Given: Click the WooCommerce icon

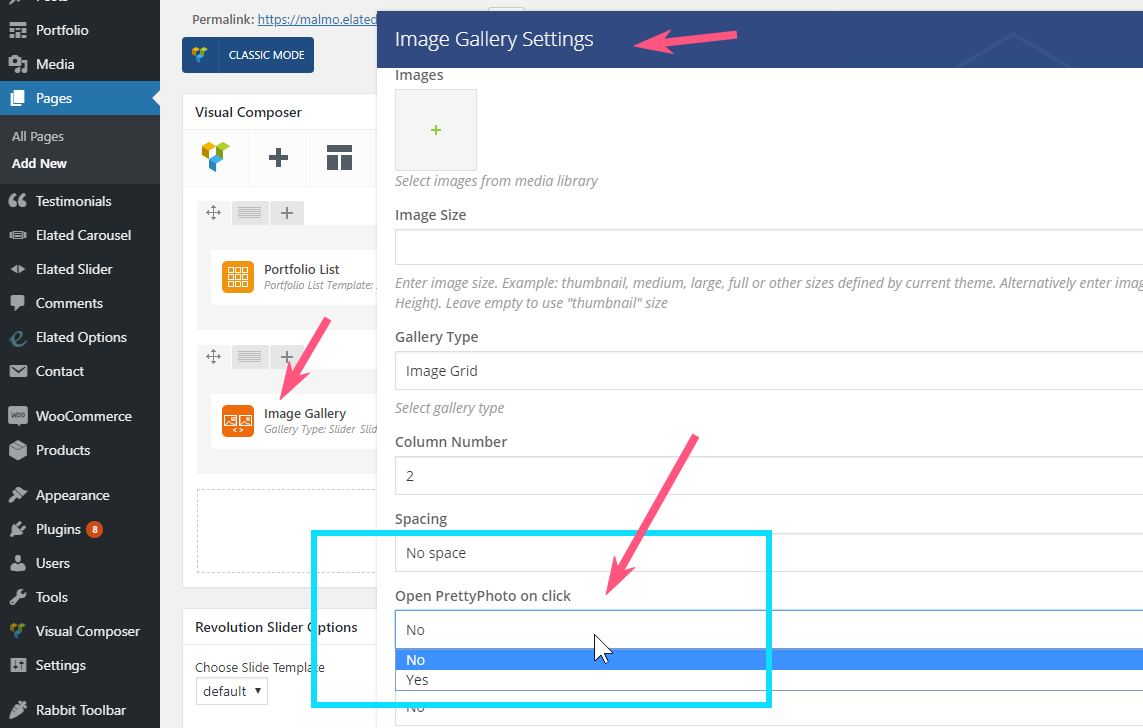Looking at the screenshot, I should (x=17, y=415).
